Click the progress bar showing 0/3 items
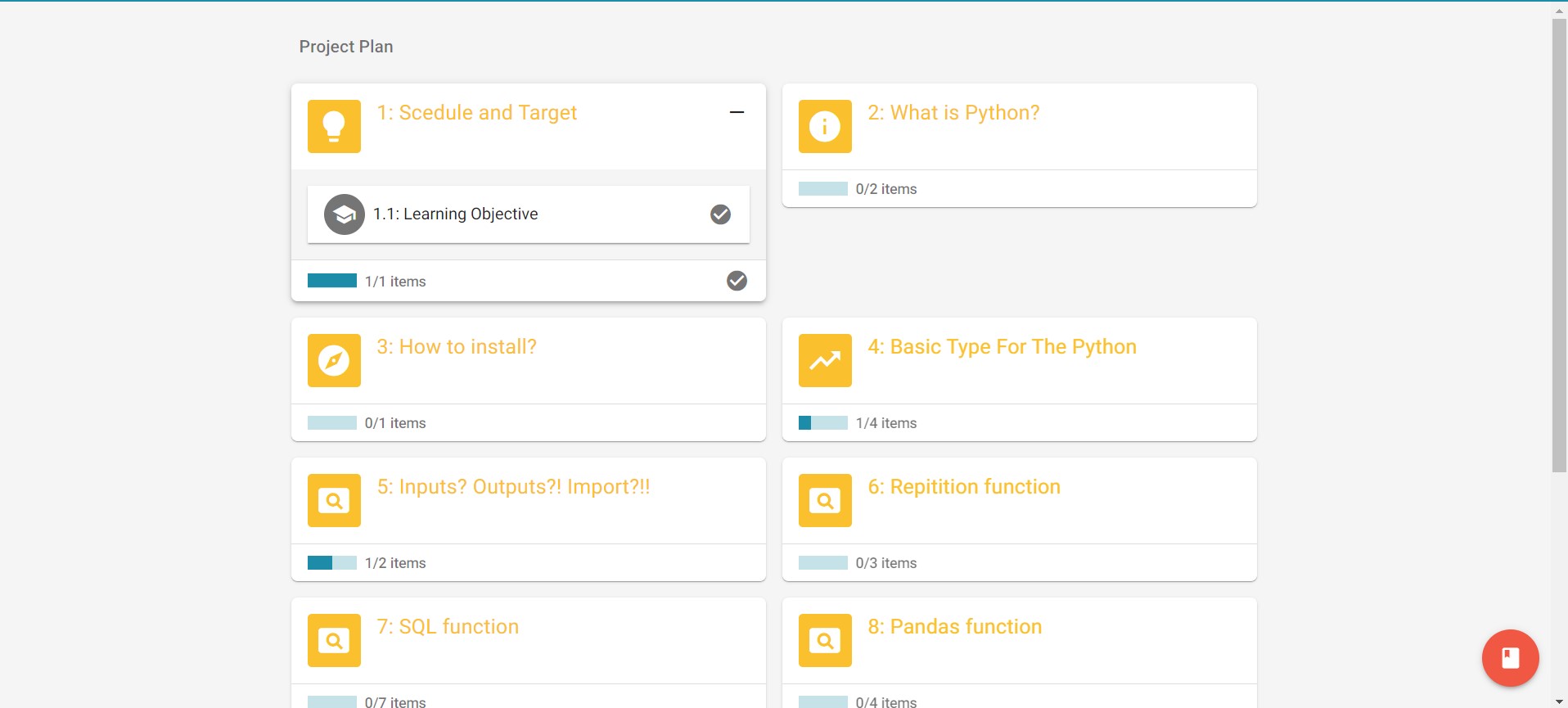 pos(823,562)
